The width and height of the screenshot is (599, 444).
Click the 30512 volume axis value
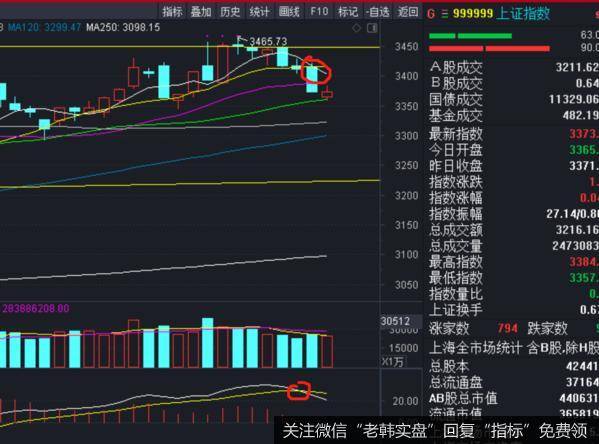pyautogui.click(x=395, y=321)
